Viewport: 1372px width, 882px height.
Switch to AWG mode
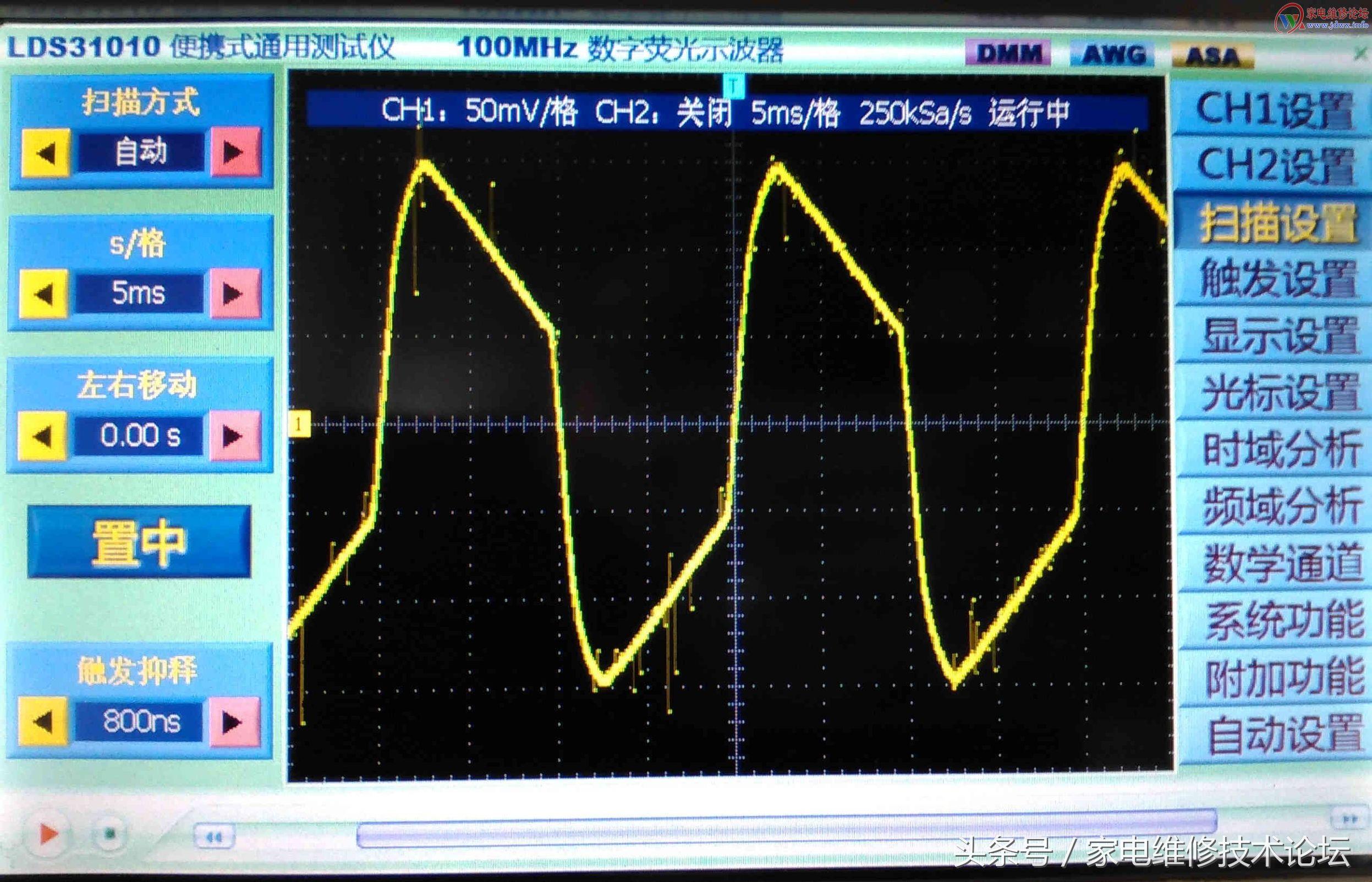tap(1113, 55)
